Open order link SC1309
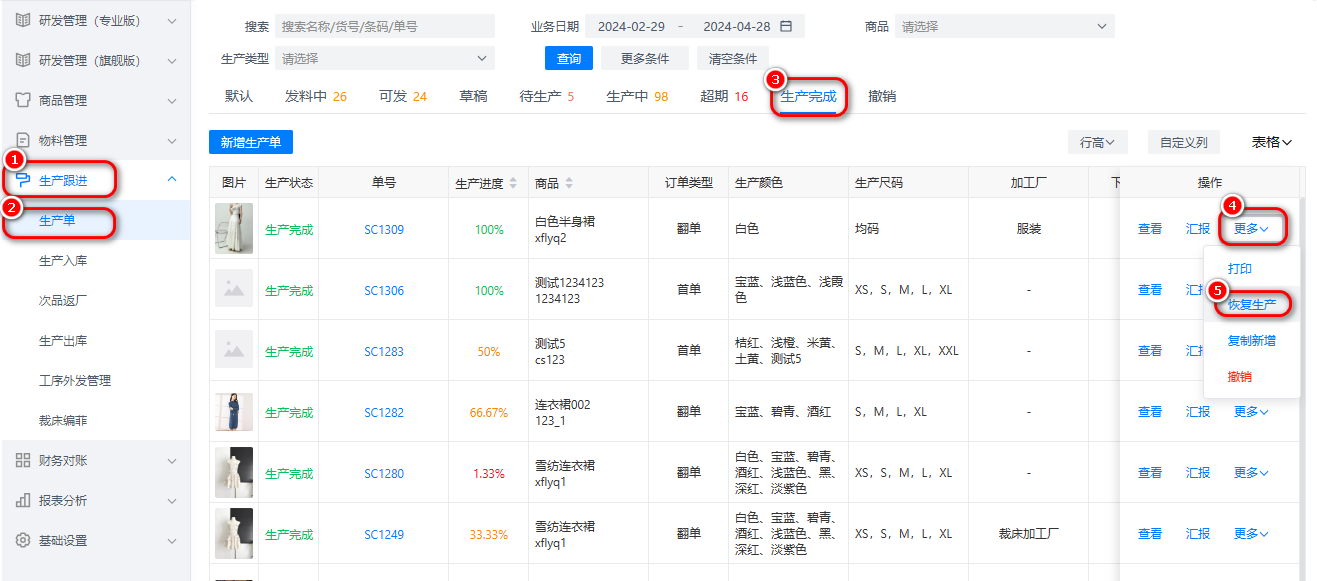The width and height of the screenshot is (1317, 581). tap(384, 230)
